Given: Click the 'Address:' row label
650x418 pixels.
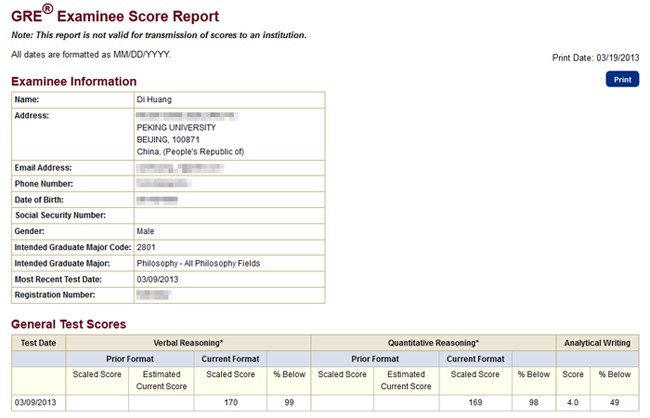Looking at the screenshot, I should tap(32, 116).
